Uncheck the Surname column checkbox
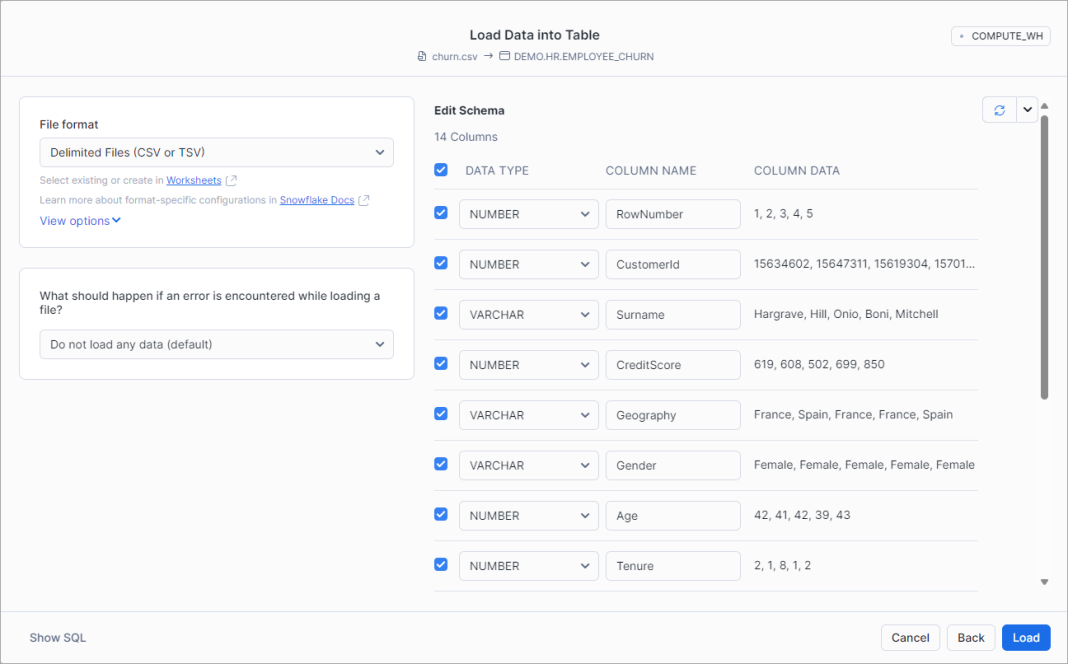 (441, 313)
